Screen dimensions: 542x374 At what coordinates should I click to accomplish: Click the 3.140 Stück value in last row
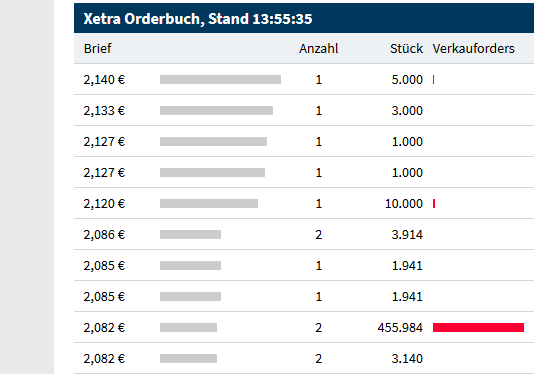[x=407, y=358]
